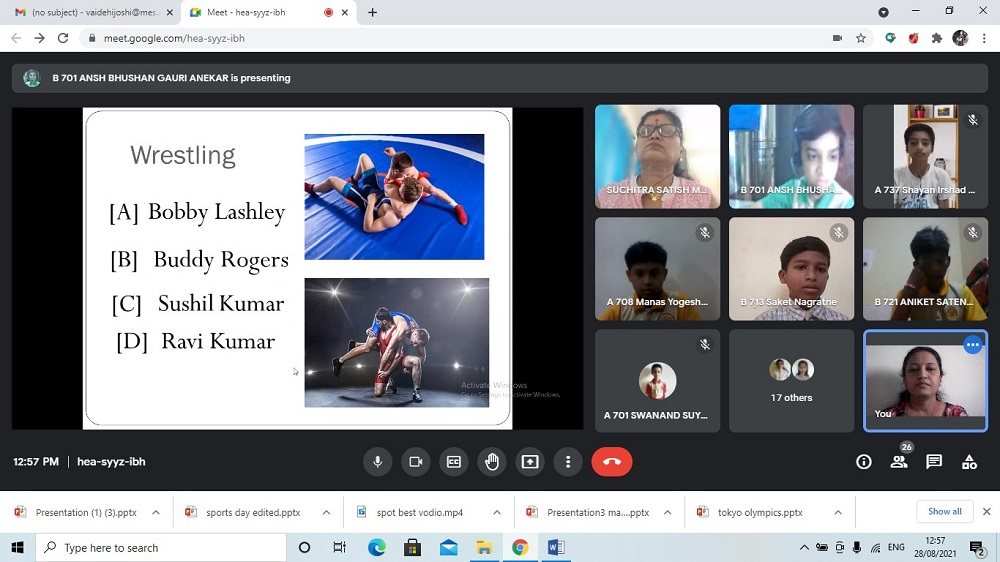Screen dimensions: 1000x562
Task: Click the red Leave call button
Action: 612,462
